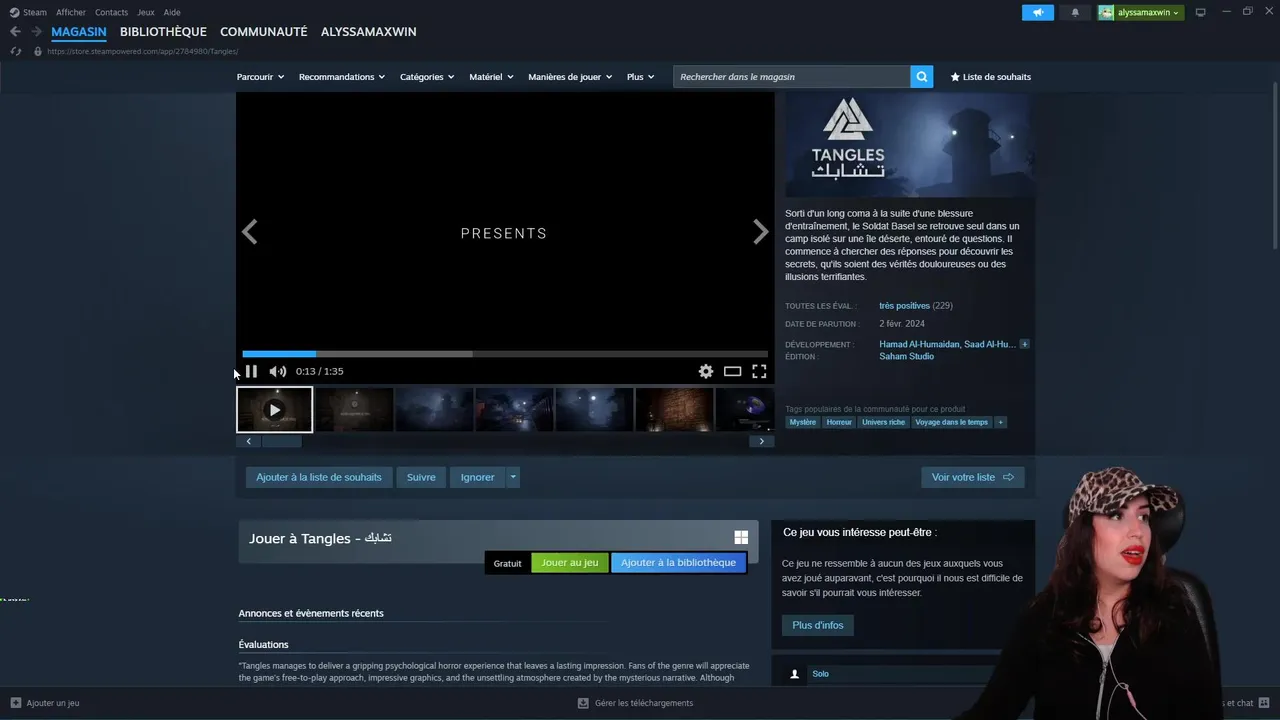Open Gérer les téléchargements

point(635,703)
